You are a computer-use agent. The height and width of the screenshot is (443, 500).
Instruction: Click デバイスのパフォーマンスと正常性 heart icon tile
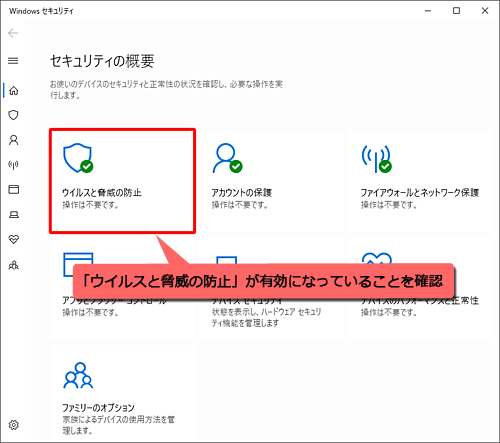click(377, 259)
